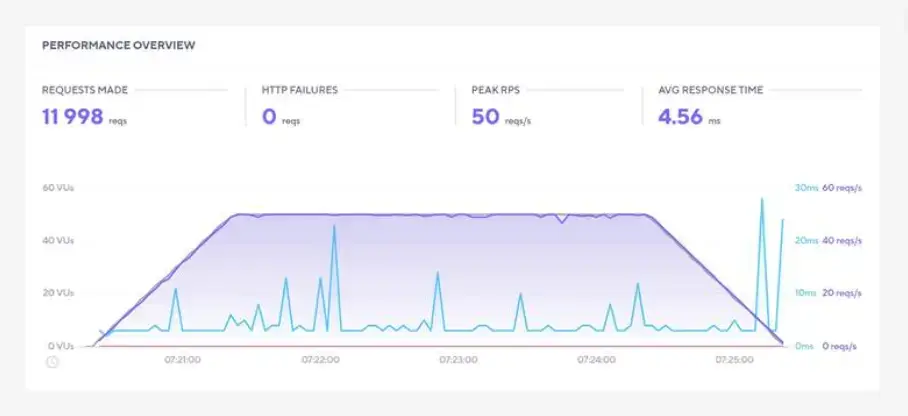908x416 pixels.
Task: Click the request-rate dip before 07:24:00
Action: (561, 221)
